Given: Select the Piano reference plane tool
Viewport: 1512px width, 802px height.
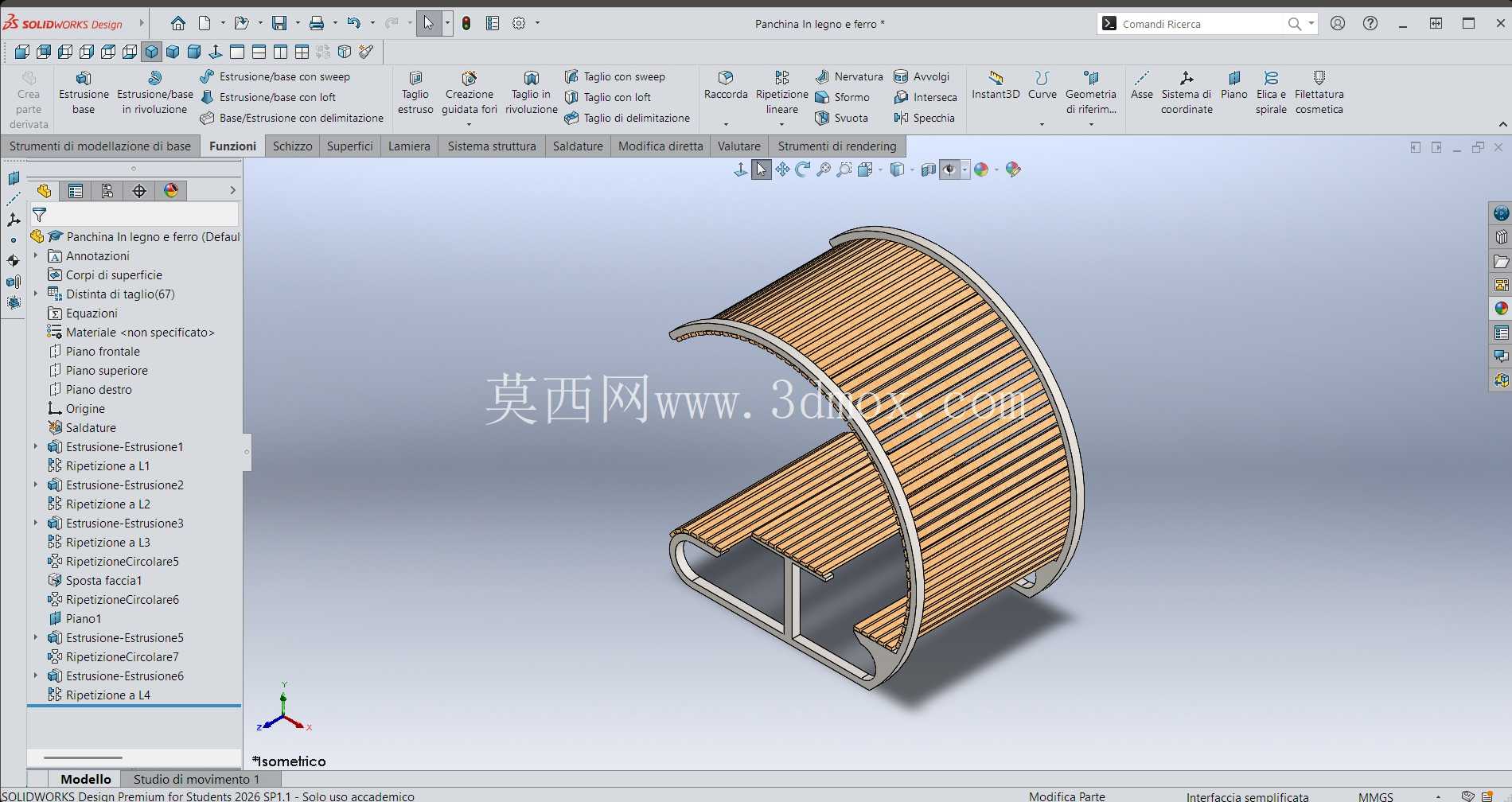Looking at the screenshot, I should pos(1234,85).
